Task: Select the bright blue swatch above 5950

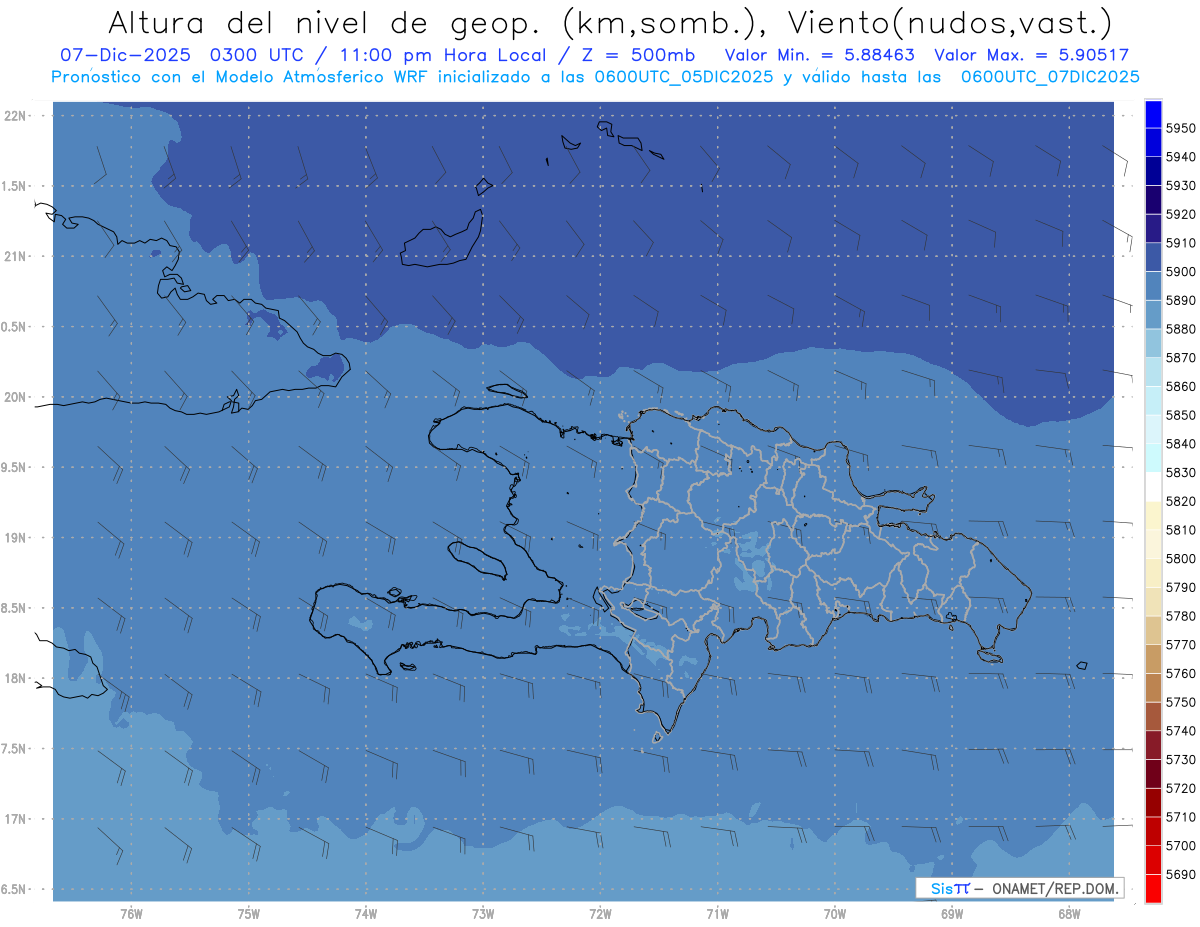Action: [x=1153, y=114]
